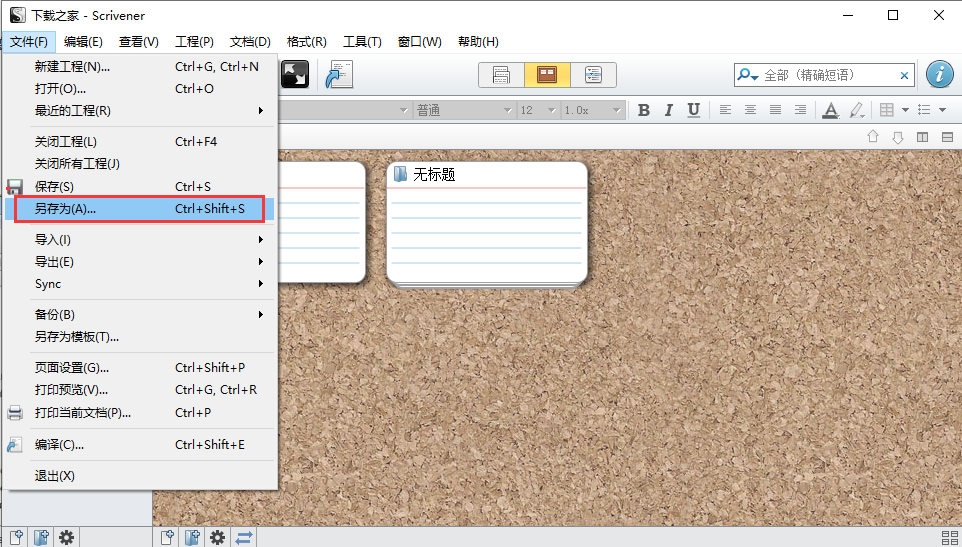962x547 pixels.
Task: Click the insert table icon
Action: point(887,110)
